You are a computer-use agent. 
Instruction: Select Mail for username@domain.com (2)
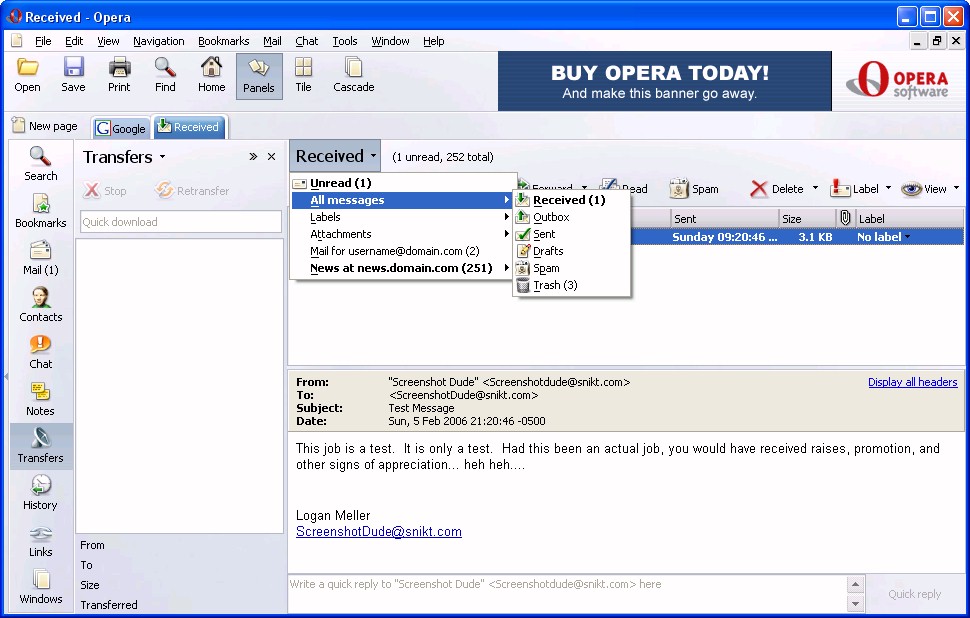[401, 251]
